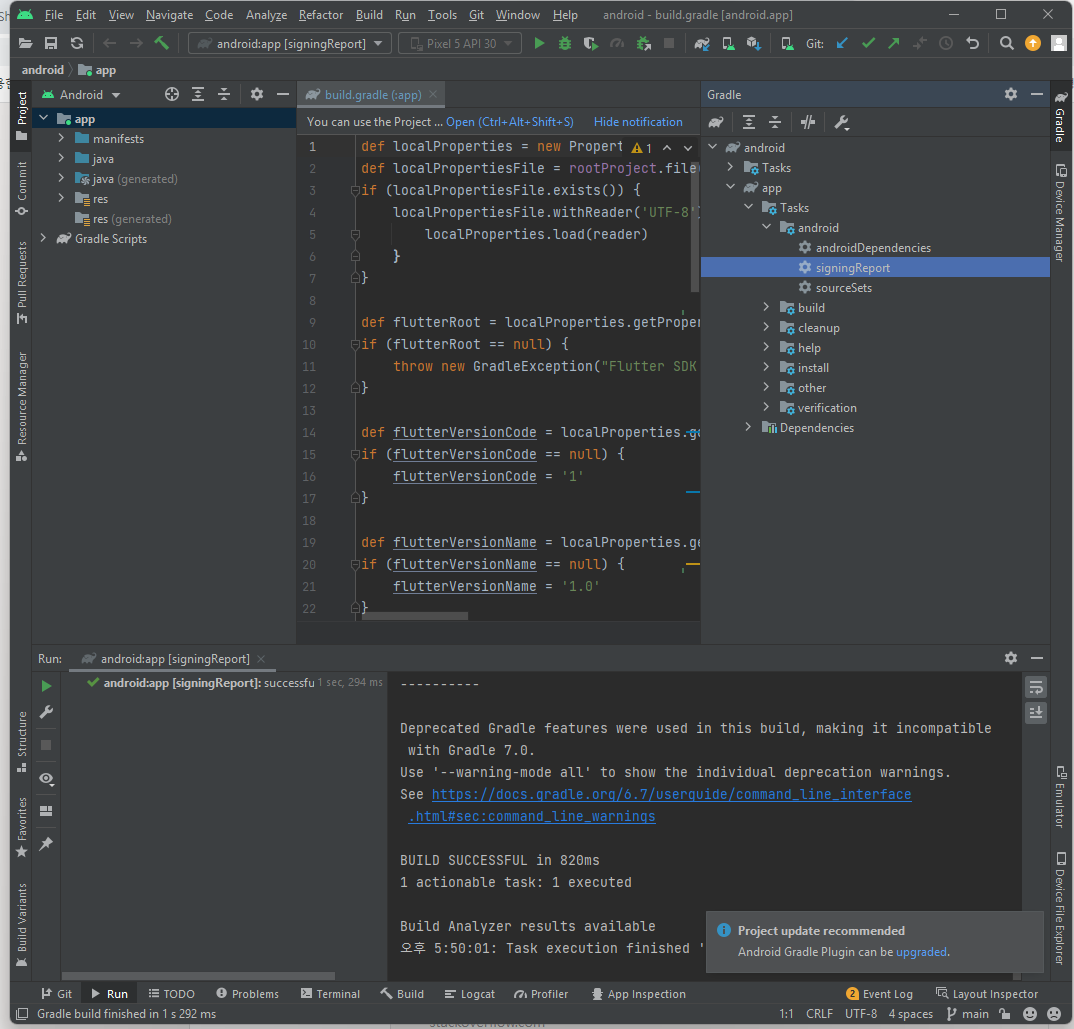
Task: Click editor horizontal scrollbar
Action: 414,615
